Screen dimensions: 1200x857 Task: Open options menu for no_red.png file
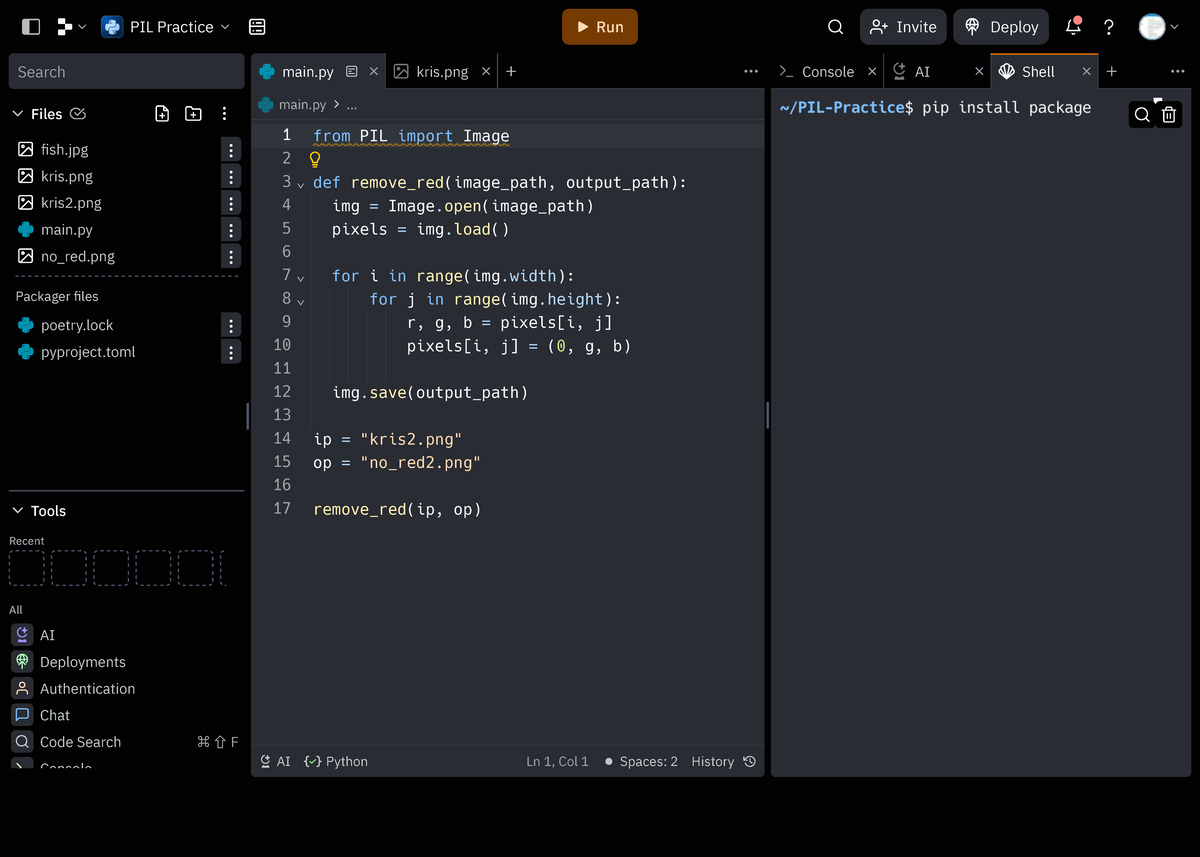[x=231, y=257]
